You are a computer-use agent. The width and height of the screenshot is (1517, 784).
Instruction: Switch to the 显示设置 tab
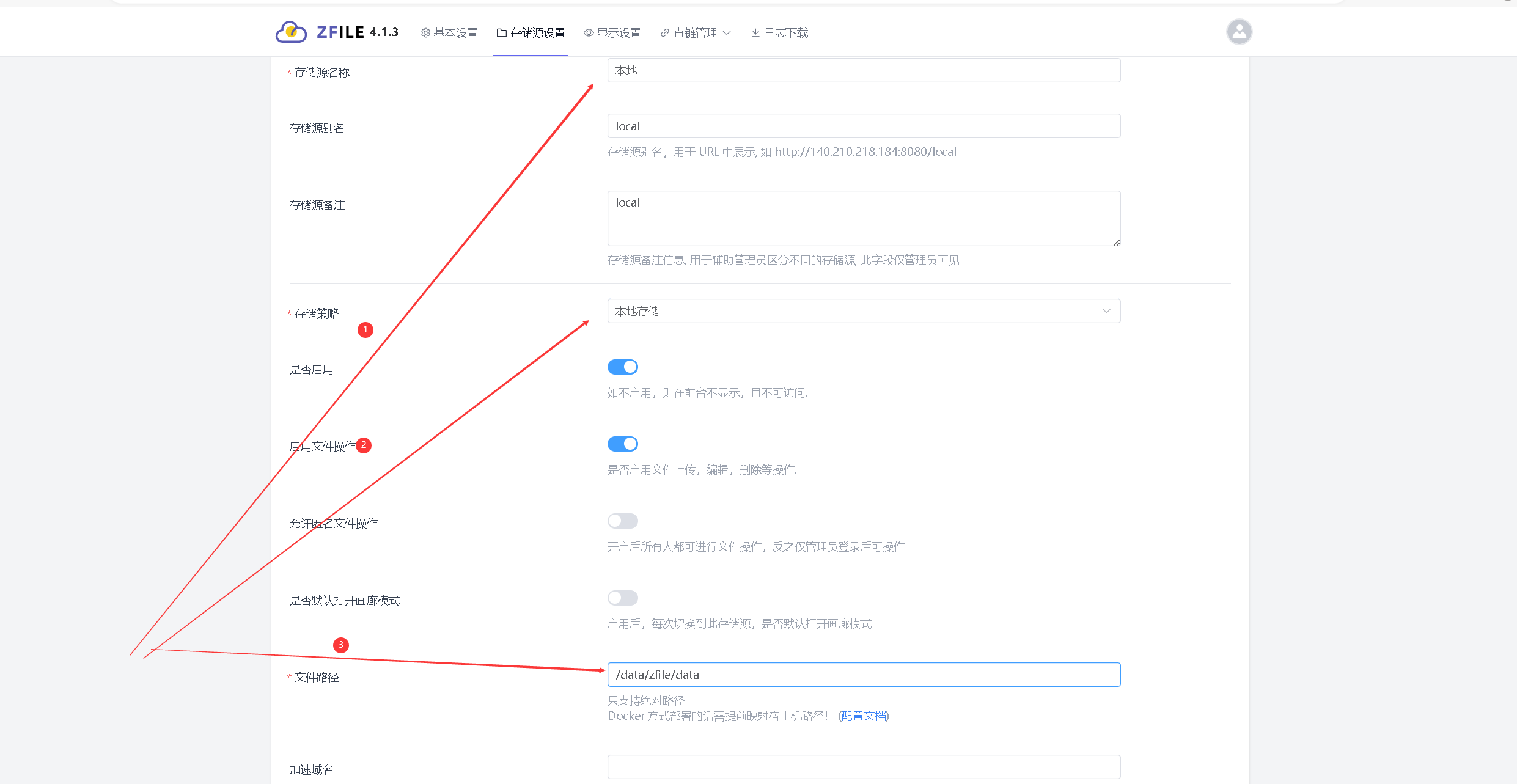point(619,33)
